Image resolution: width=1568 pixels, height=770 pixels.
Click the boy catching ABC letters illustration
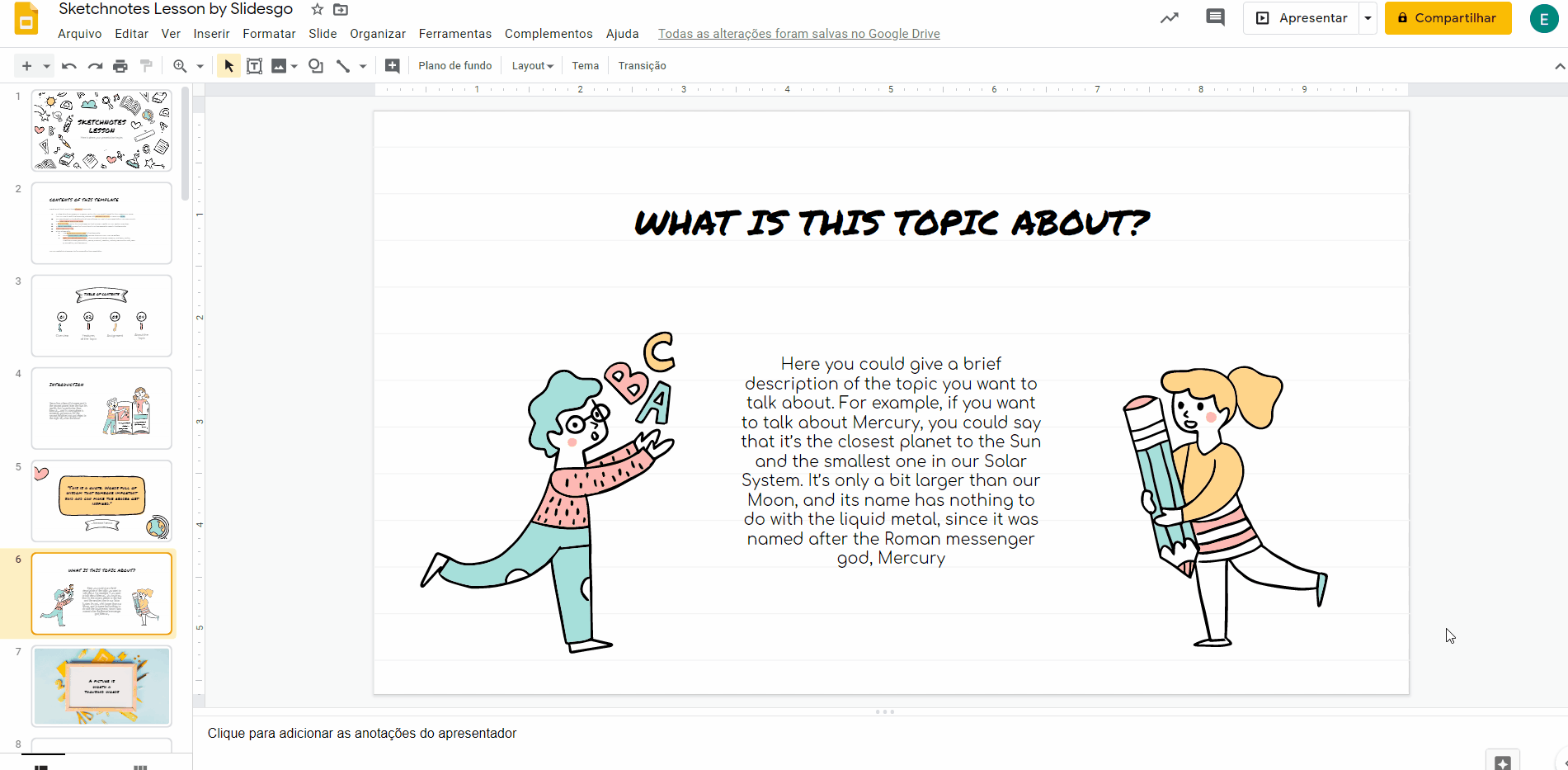click(x=549, y=492)
